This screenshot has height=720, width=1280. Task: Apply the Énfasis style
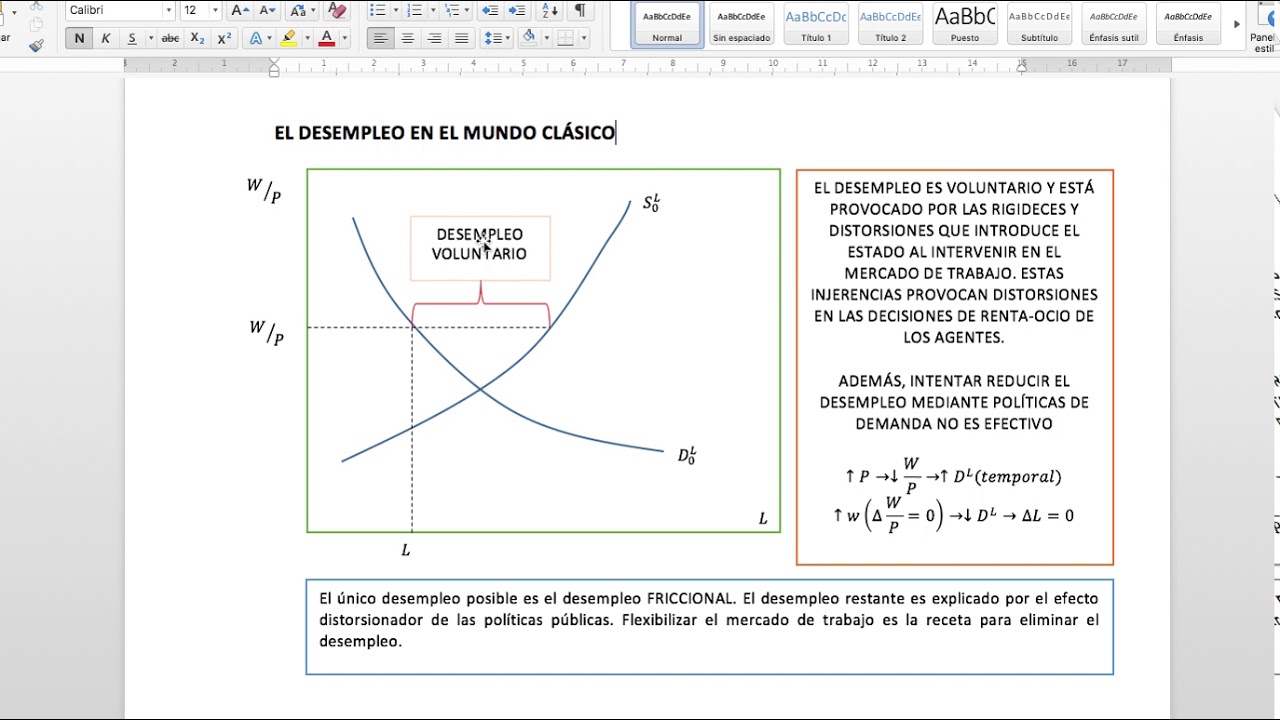pos(1188,23)
